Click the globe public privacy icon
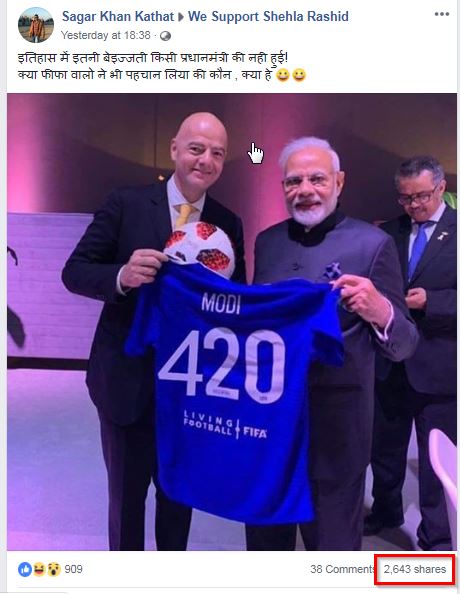This screenshot has height=594, width=460. tap(165, 36)
